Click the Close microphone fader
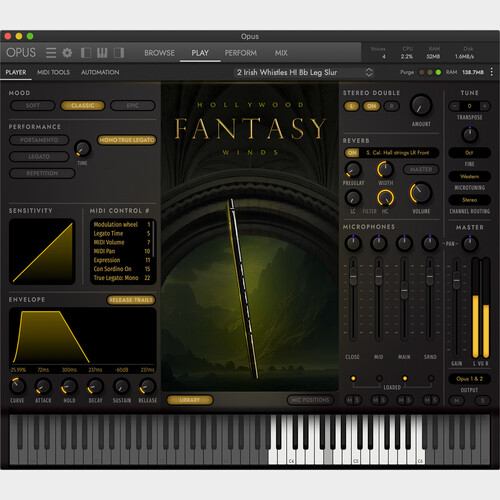This screenshot has height=500, width=500. [353, 276]
